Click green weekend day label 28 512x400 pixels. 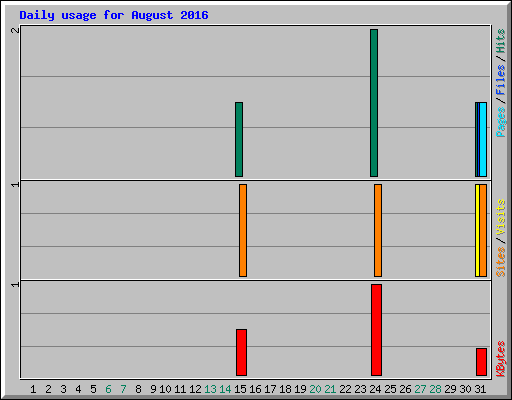click(435, 389)
